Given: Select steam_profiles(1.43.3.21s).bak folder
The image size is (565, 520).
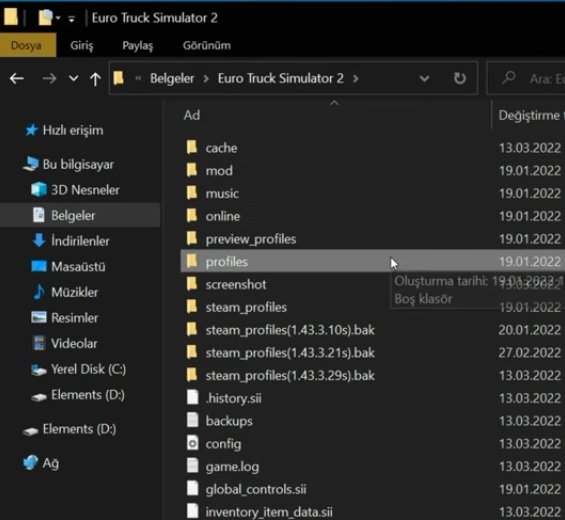Looking at the screenshot, I should [x=290, y=353].
